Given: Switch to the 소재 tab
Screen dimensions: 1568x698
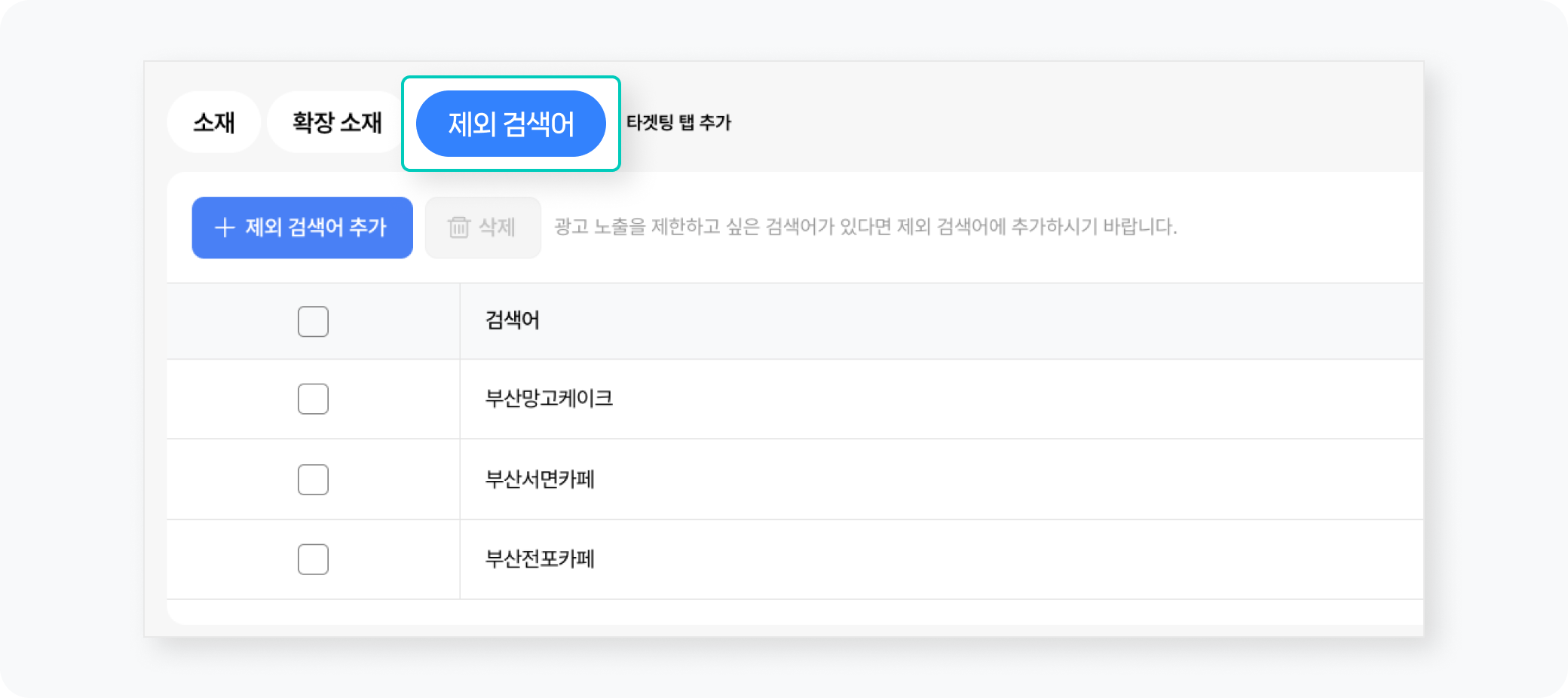Looking at the screenshot, I should click(x=214, y=122).
